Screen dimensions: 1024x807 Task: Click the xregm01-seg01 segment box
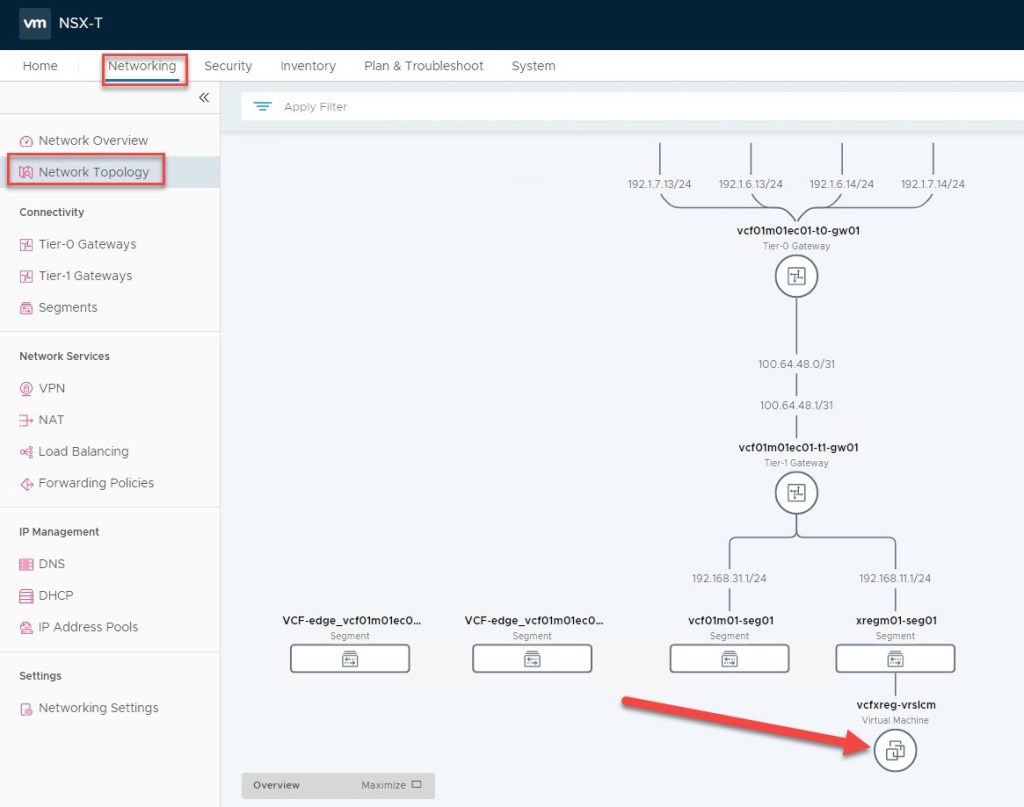point(895,658)
